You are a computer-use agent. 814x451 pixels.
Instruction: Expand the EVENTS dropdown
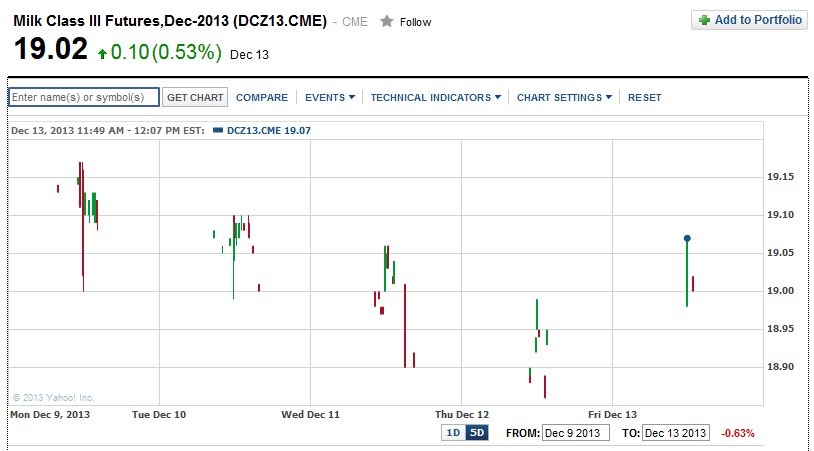(x=330, y=98)
